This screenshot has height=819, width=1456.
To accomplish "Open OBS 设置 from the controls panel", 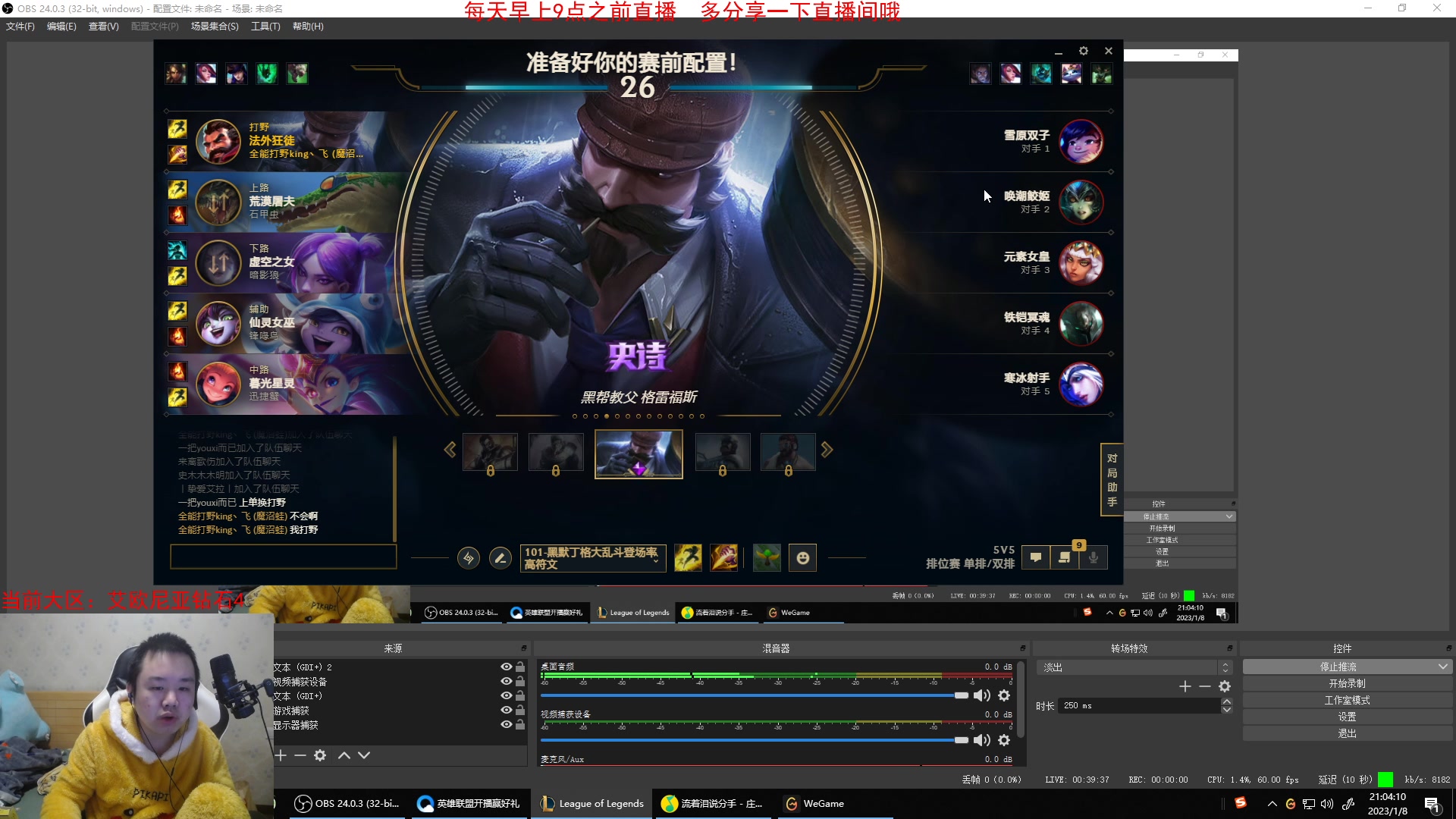I will click(1347, 717).
